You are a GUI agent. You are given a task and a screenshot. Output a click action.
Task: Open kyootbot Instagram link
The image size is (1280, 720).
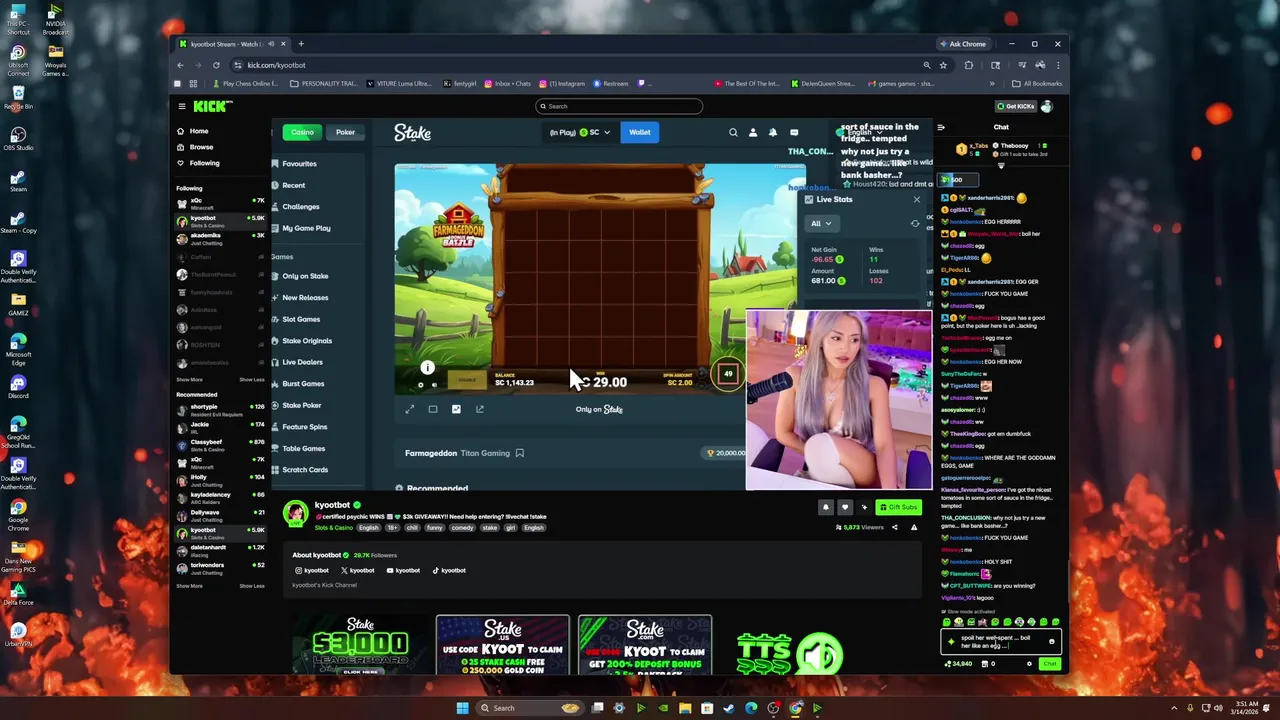[x=312, y=570]
